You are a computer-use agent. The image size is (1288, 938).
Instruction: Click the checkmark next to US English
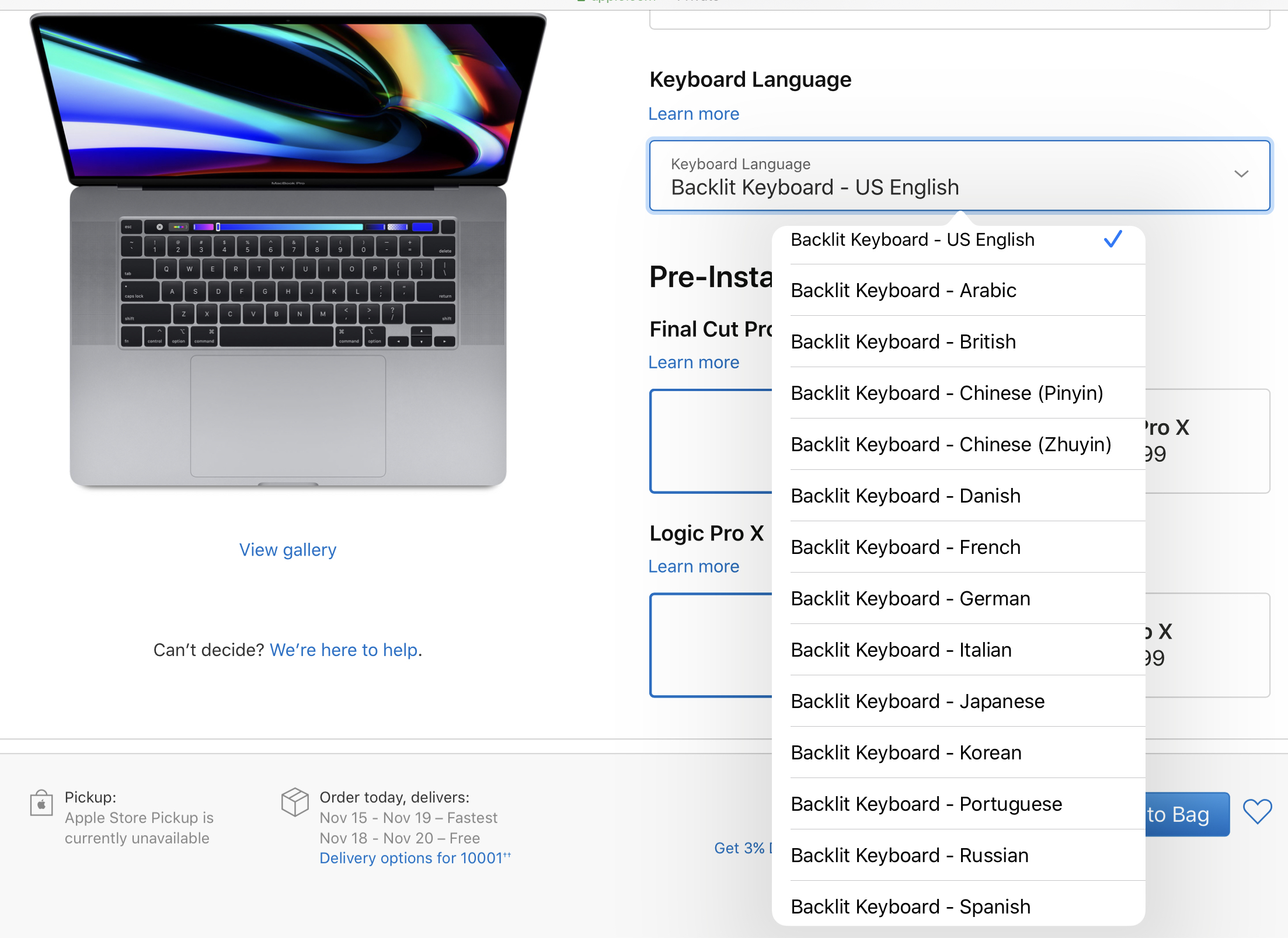[x=1113, y=239]
